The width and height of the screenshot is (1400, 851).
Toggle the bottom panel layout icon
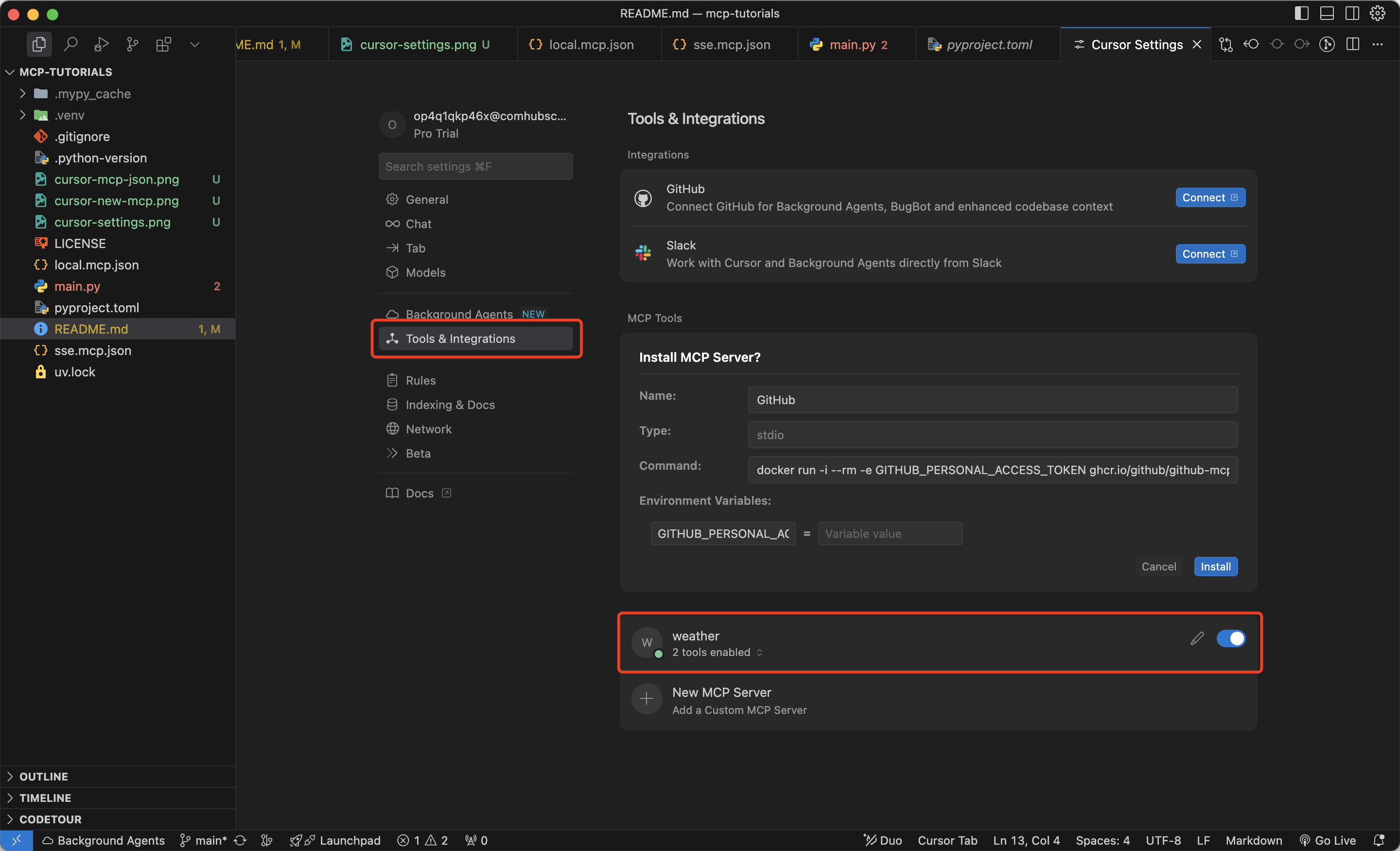(x=1327, y=13)
